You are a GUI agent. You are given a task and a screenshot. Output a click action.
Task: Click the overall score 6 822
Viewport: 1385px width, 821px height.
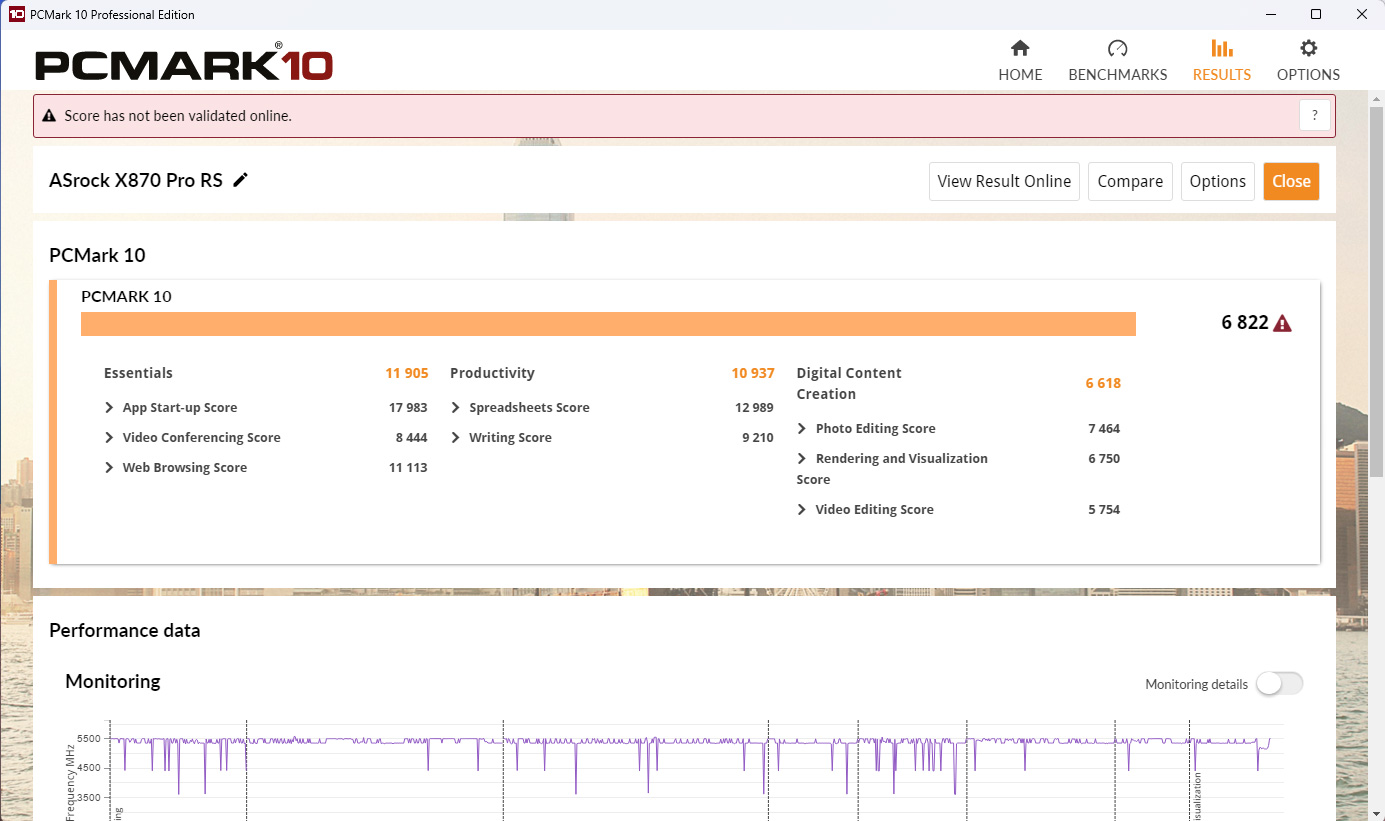(x=1245, y=322)
